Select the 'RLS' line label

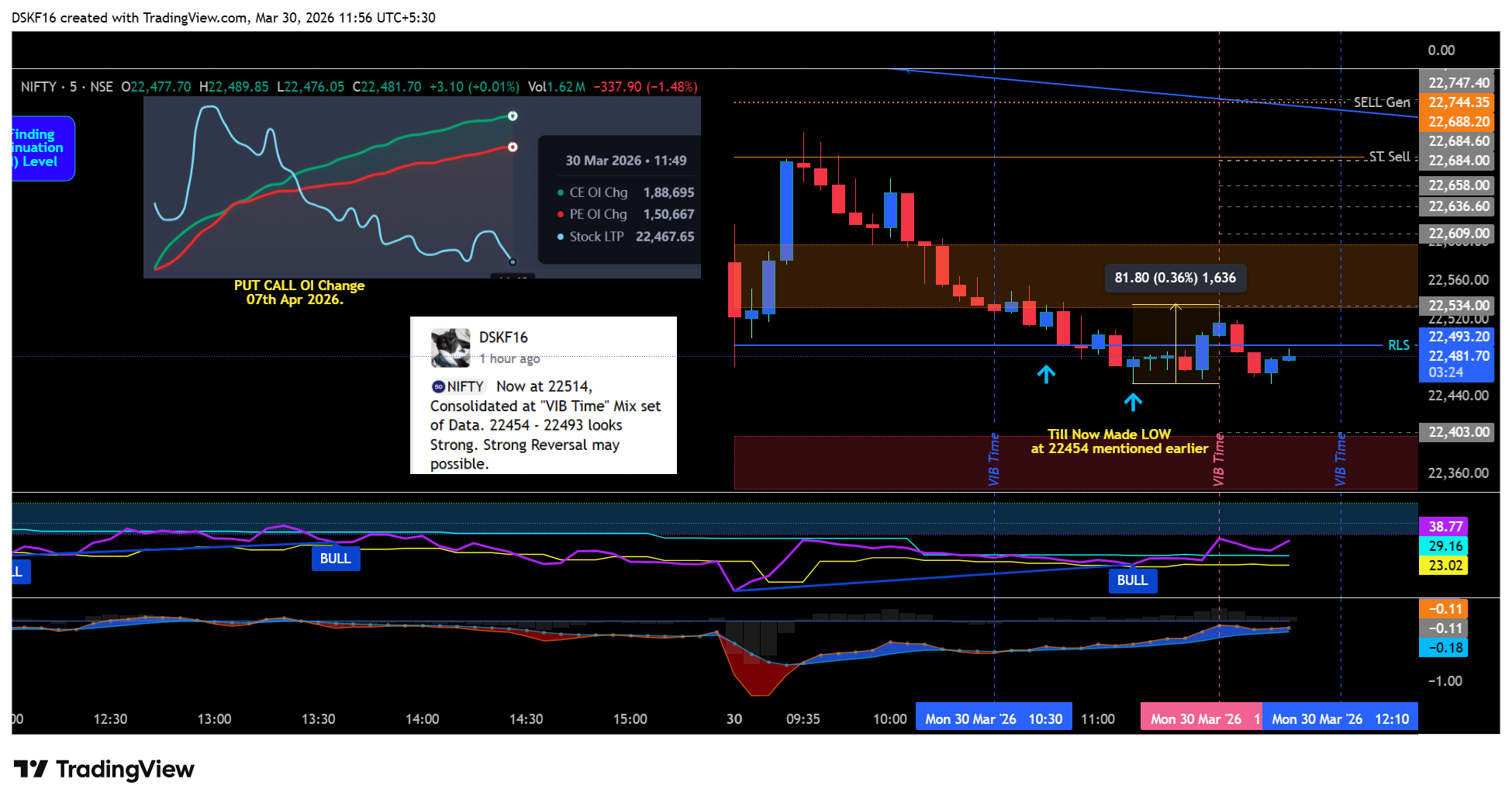[1399, 345]
